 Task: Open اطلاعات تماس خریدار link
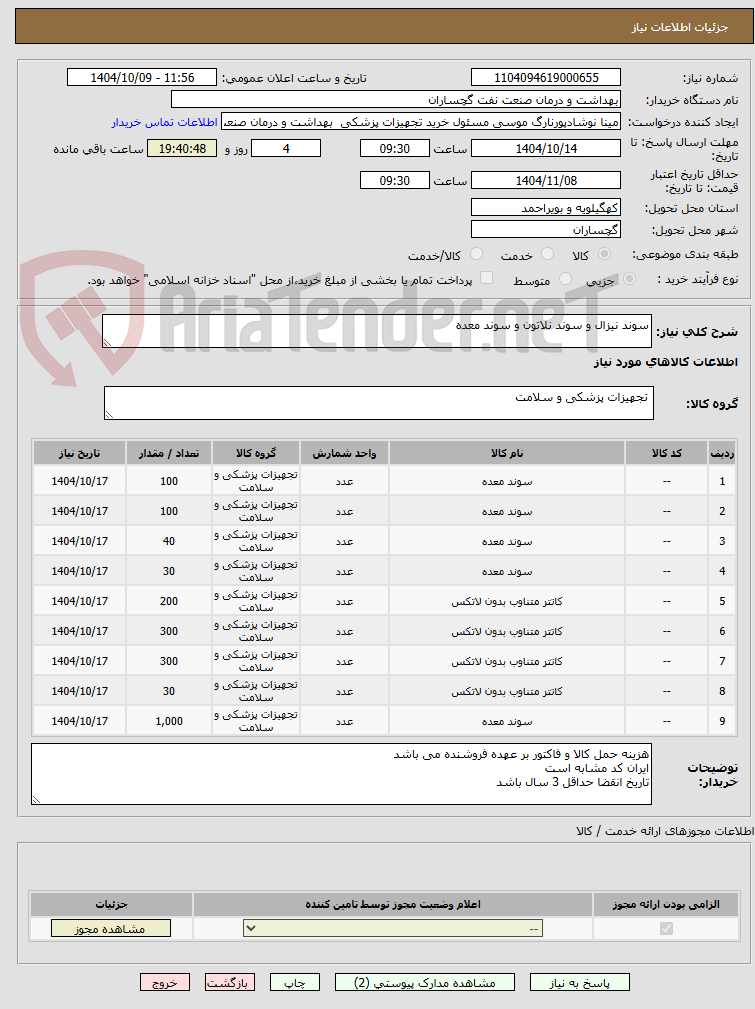pyautogui.click(x=165, y=122)
